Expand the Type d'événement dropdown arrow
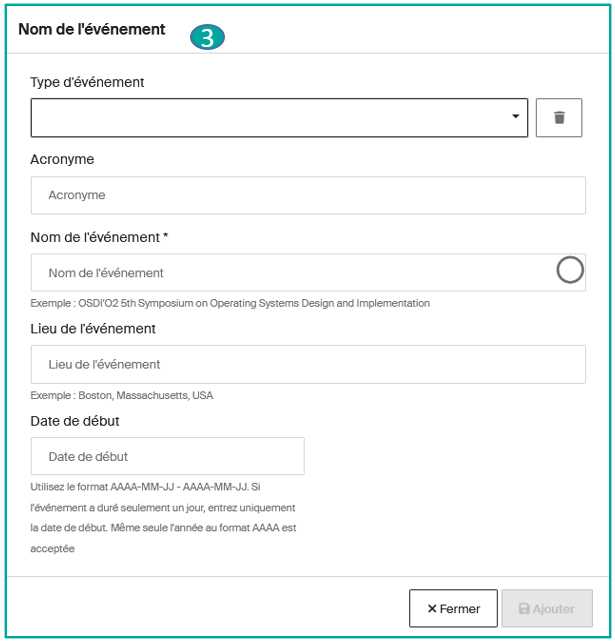The height and width of the screenshot is (642, 615). tap(516, 116)
